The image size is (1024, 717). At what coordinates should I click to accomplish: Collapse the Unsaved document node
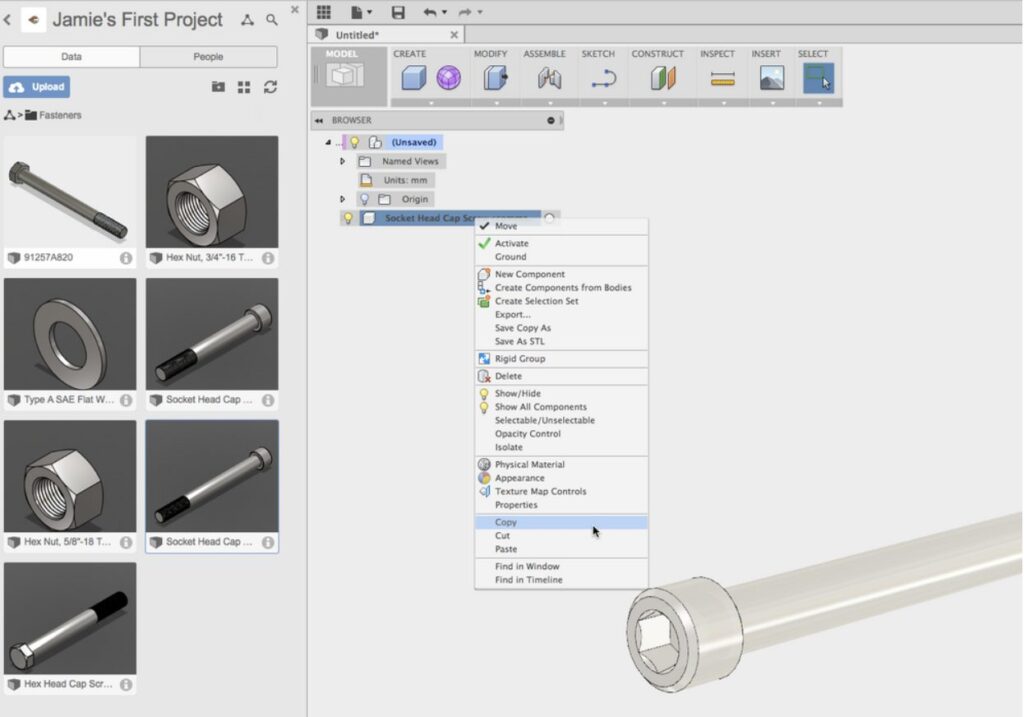coord(328,141)
